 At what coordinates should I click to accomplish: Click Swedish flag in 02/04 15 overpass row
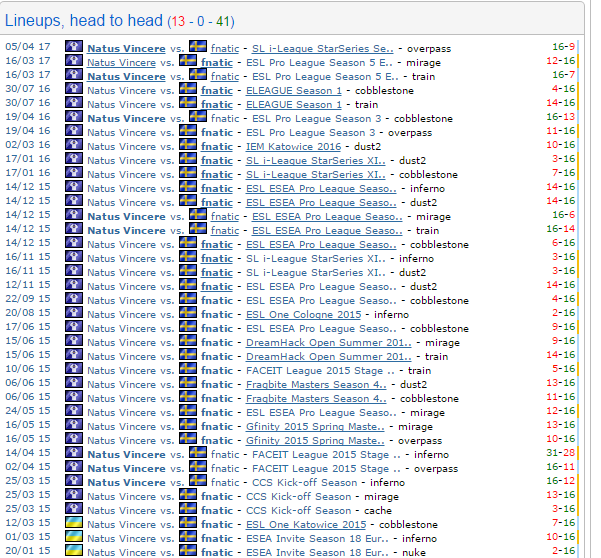click(x=198, y=466)
